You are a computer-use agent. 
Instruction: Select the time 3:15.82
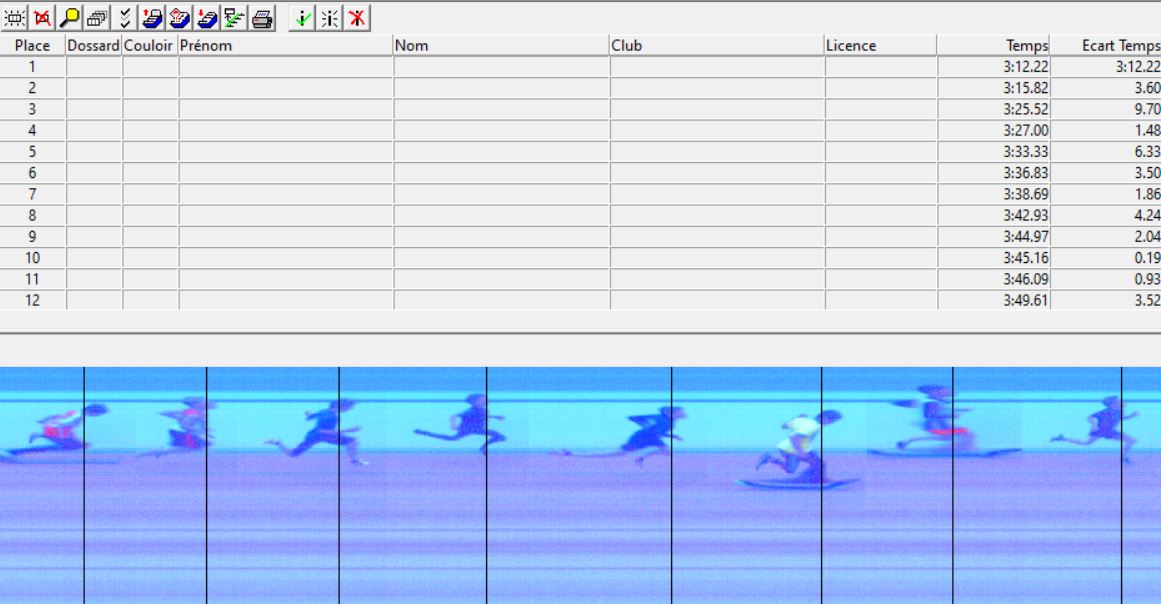pyautogui.click(x=1026, y=88)
